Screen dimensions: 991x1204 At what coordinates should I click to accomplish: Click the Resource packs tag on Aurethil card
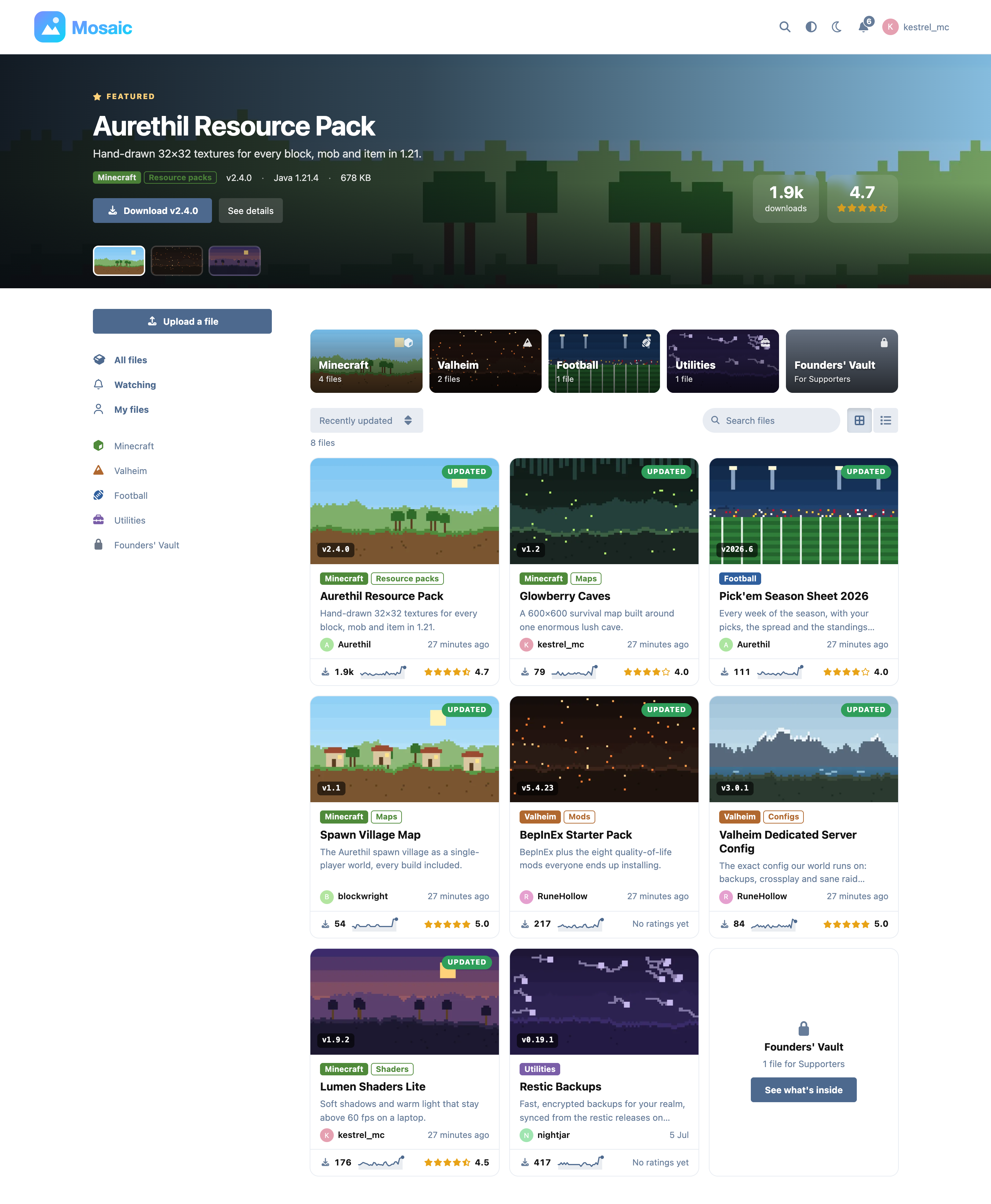[407, 579]
